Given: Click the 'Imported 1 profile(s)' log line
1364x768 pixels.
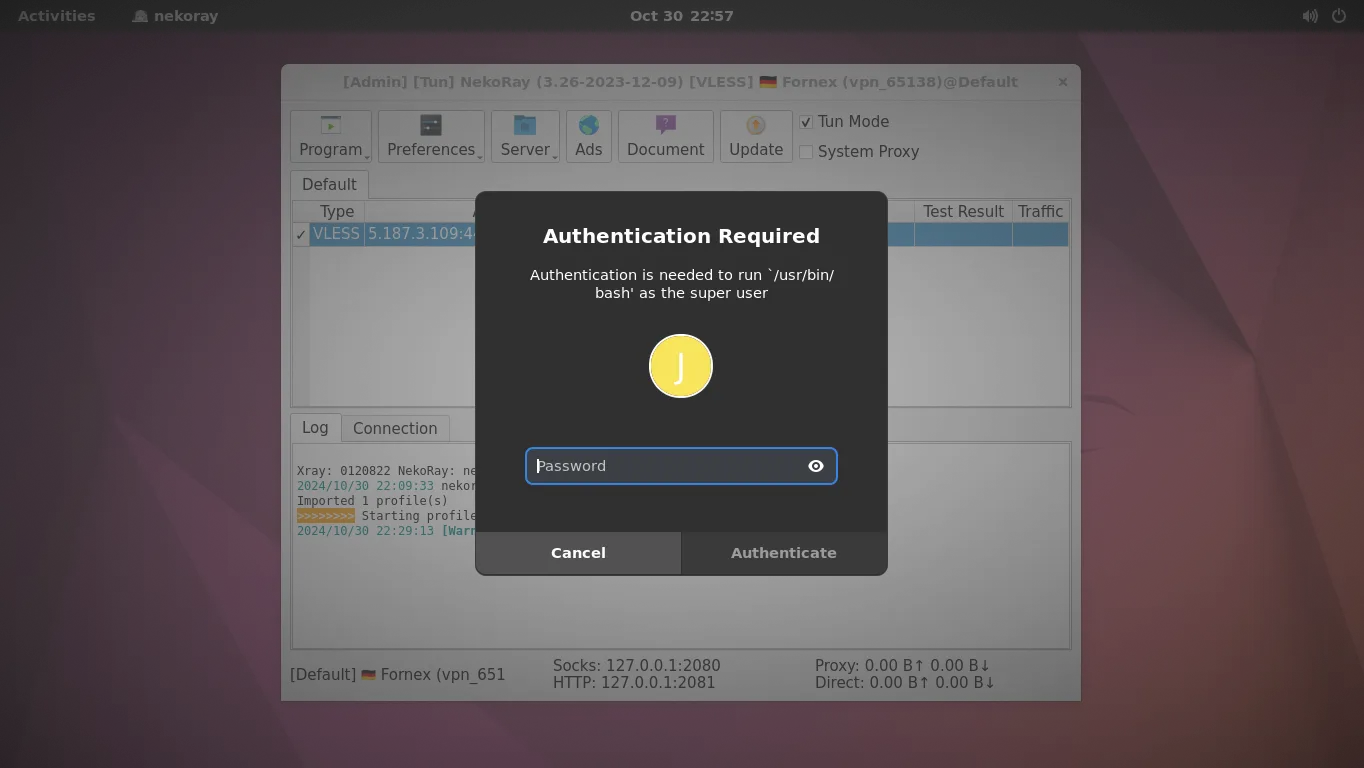Looking at the screenshot, I should [x=372, y=501].
